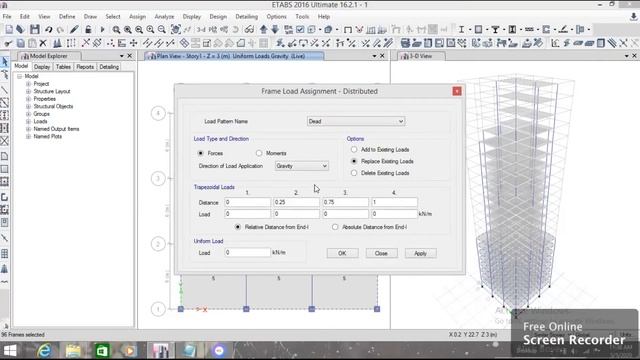Screen dimensions: 640x360
Task: Click the Uniform Load input field
Action: click(x=247, y=252)
